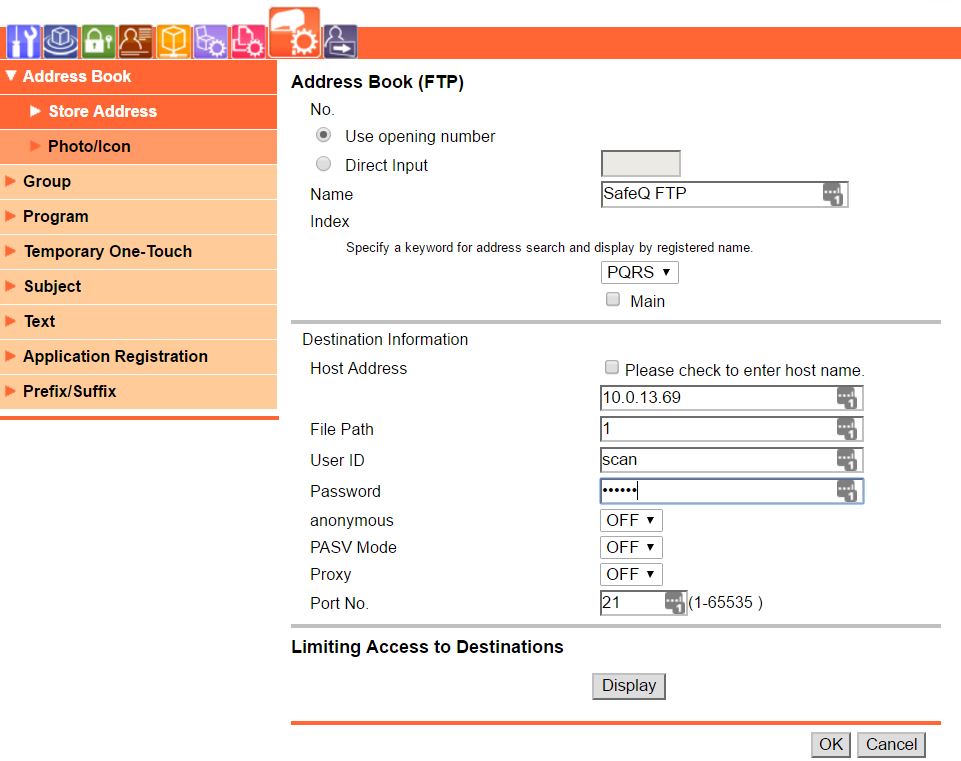
Task: Open the Proxy OFF selector
Action: 630,574
